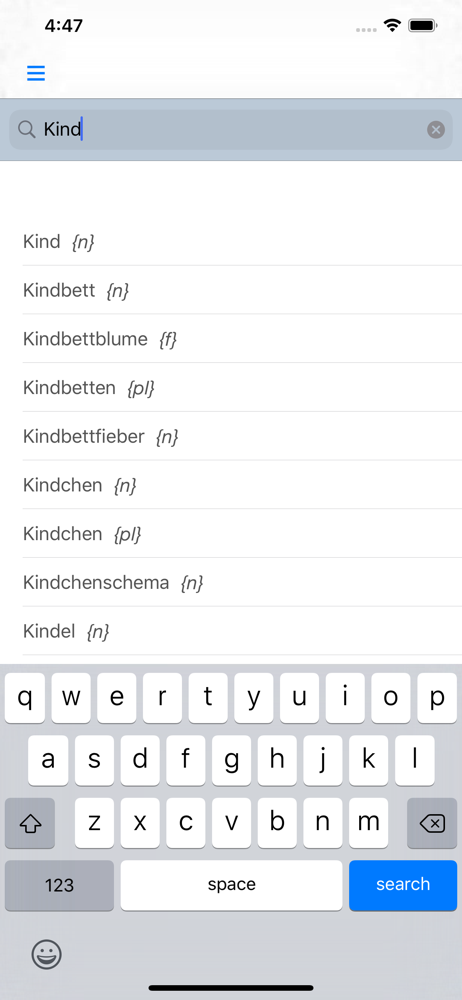
Task: Tap the emoji keyboard icon
Action: [47, 955]
